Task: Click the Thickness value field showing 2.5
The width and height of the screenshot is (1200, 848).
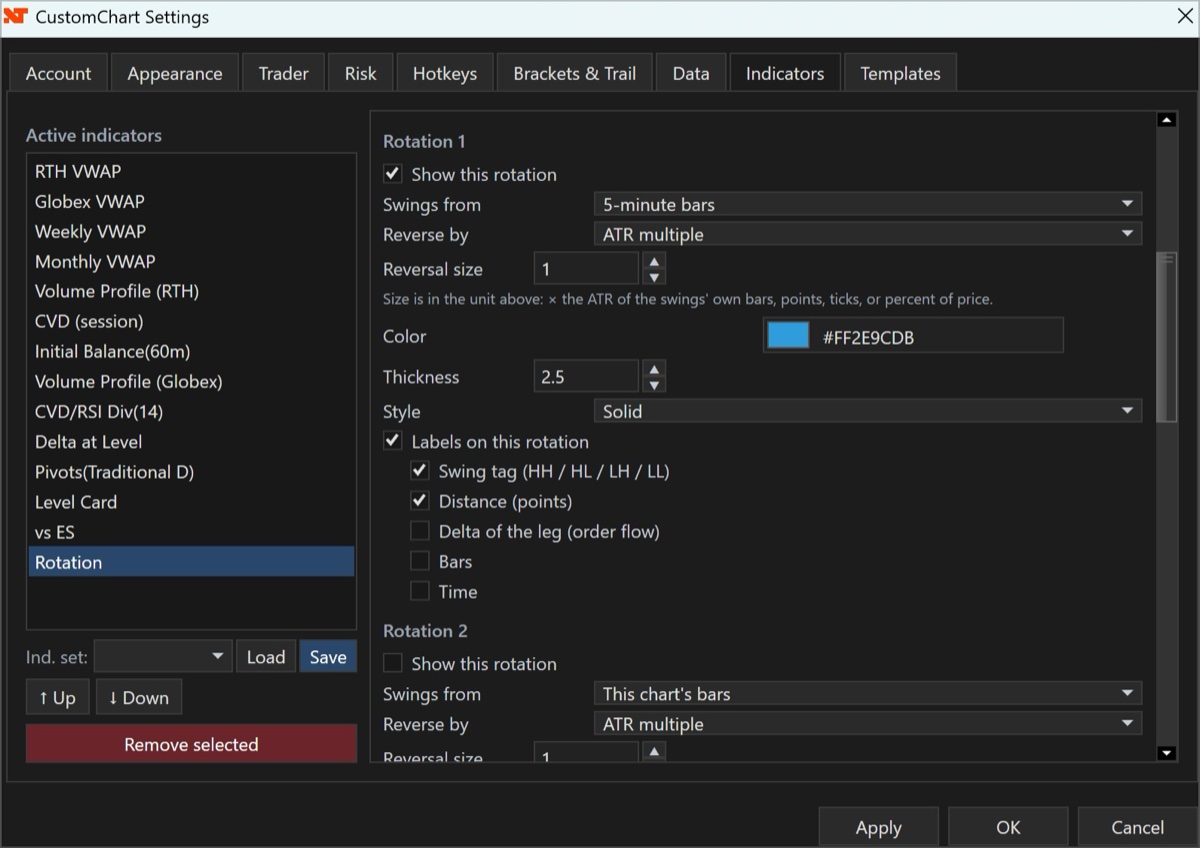Action: click(586, 377)
